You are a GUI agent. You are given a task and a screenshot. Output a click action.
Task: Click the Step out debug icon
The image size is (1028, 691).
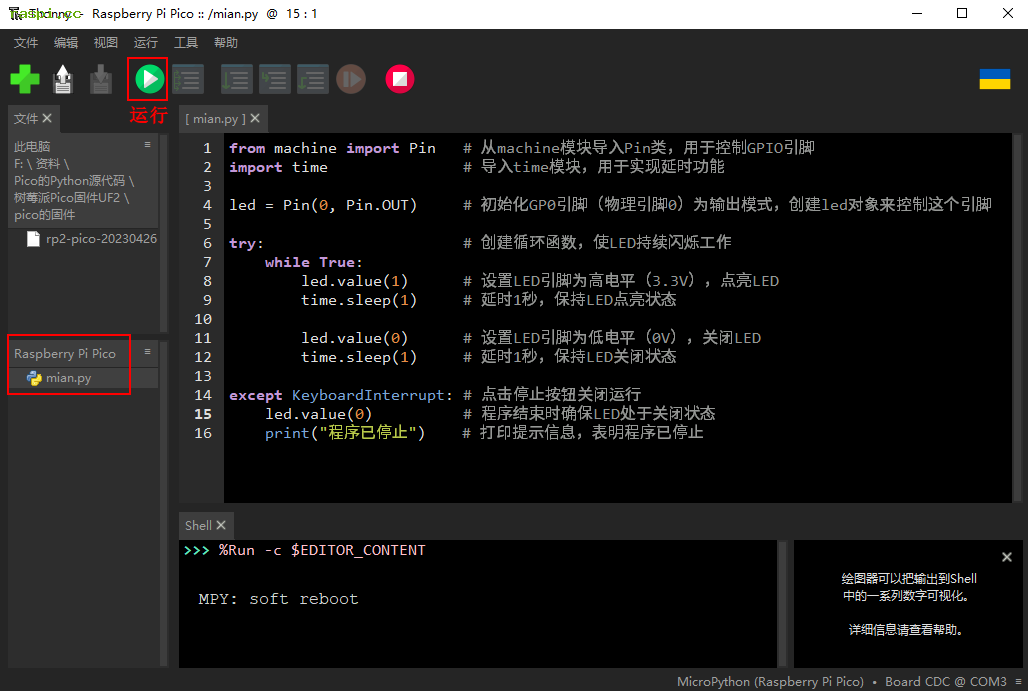tap(313, 79)
